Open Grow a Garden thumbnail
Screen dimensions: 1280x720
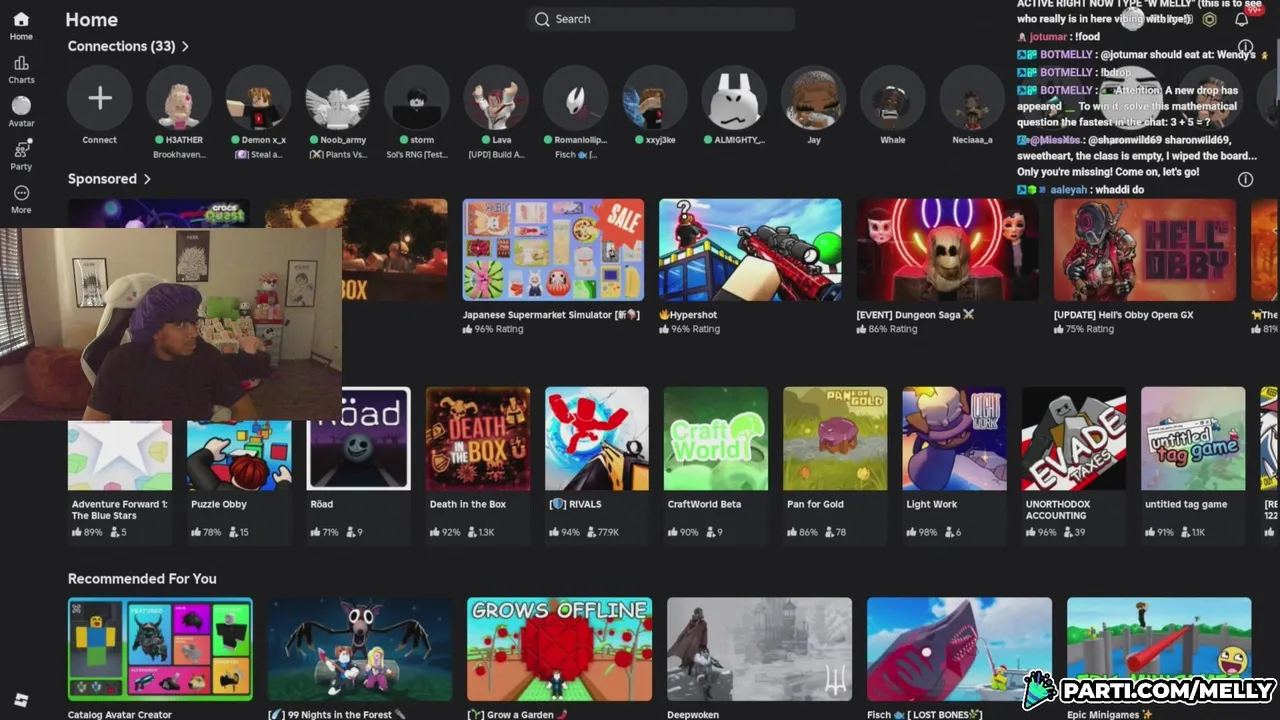tap(559, 649)
